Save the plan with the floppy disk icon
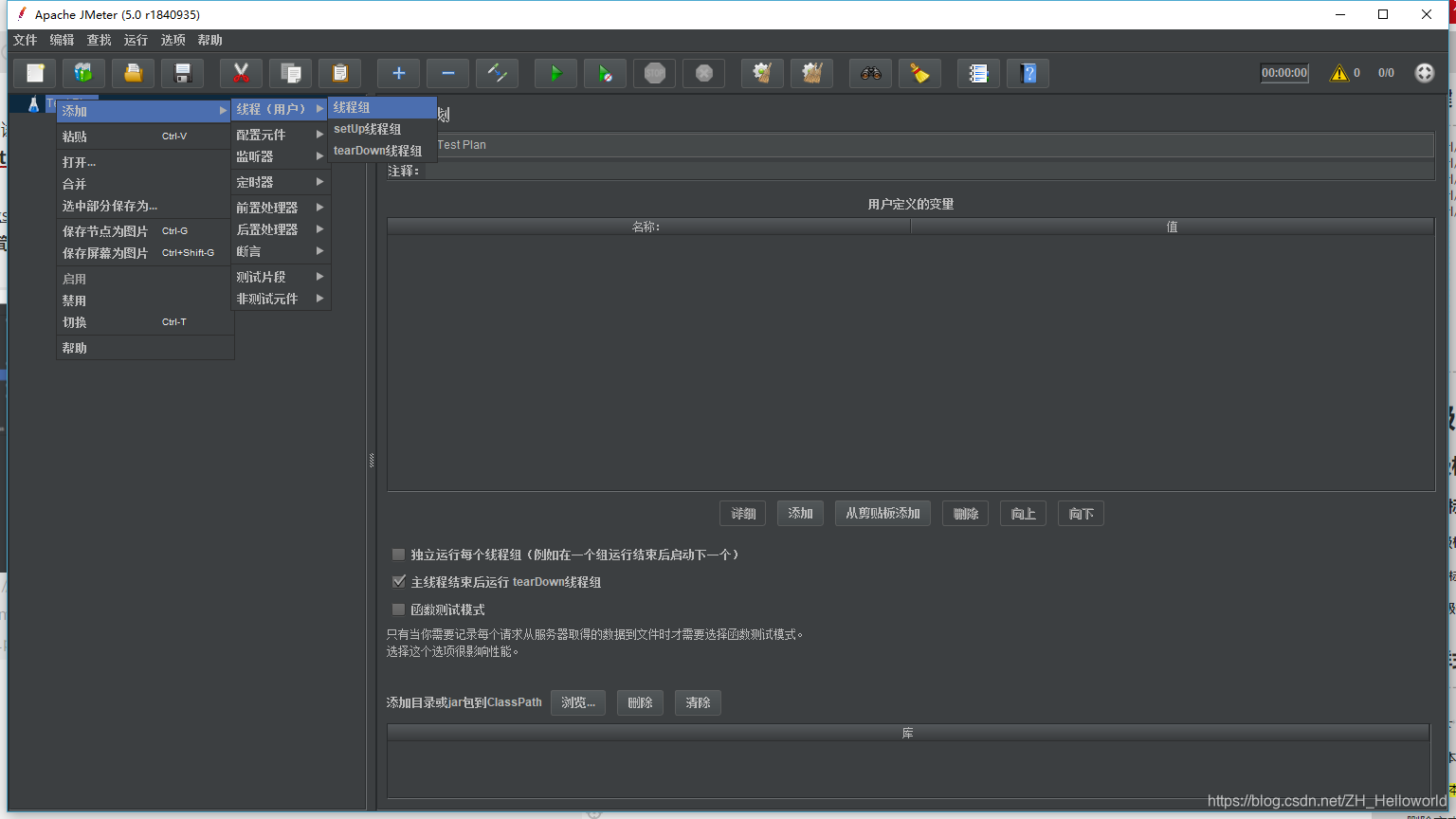 pyautogui.click(x=183, y=73)
